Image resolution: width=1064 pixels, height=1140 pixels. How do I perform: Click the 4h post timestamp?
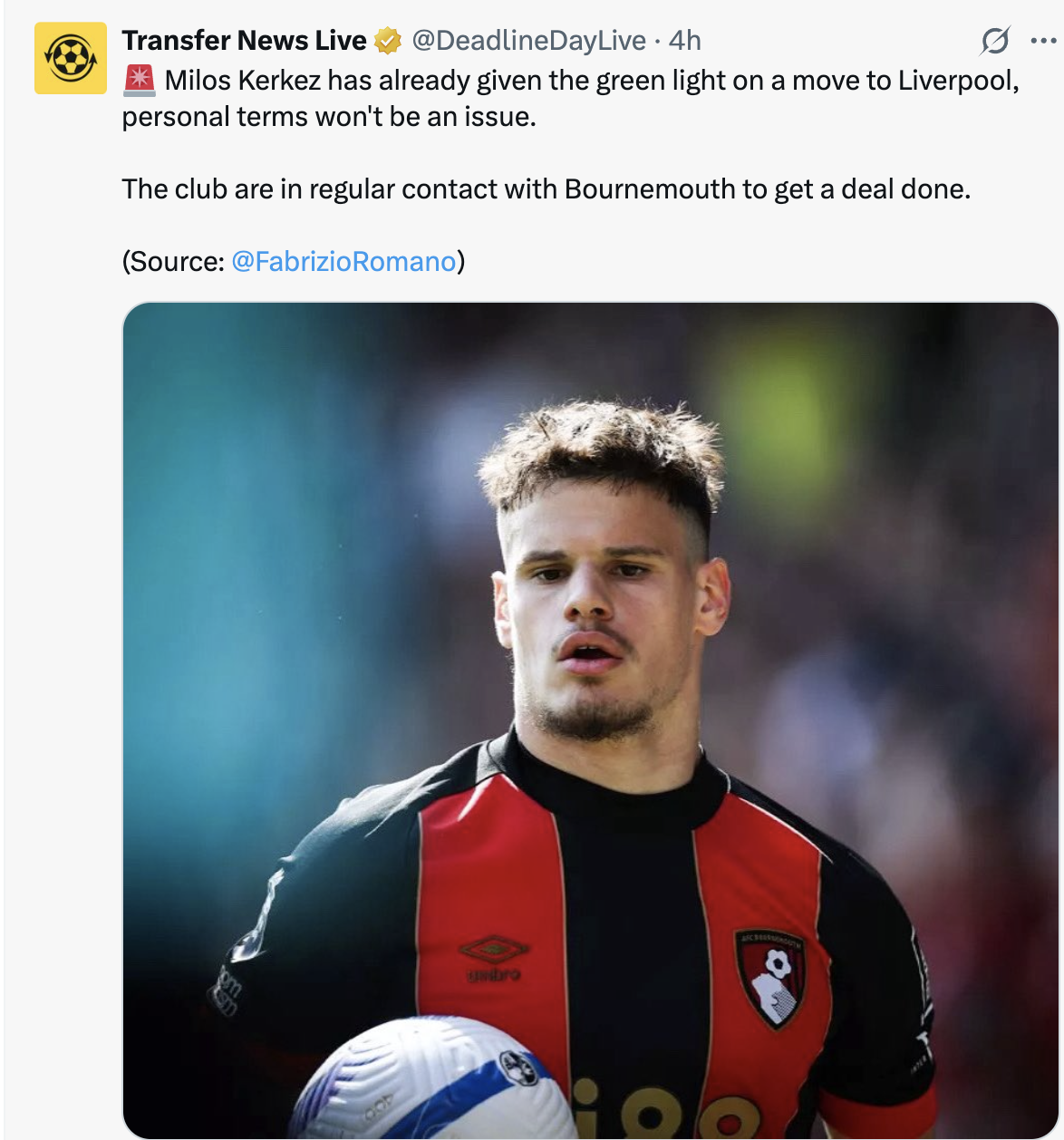(685, 41)
